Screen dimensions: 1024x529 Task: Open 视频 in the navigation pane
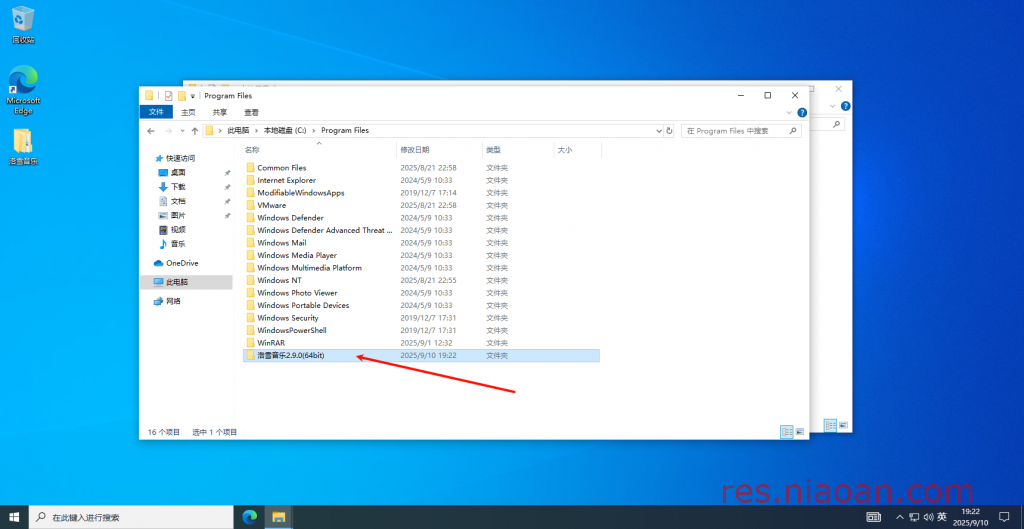tap(178, 230)
